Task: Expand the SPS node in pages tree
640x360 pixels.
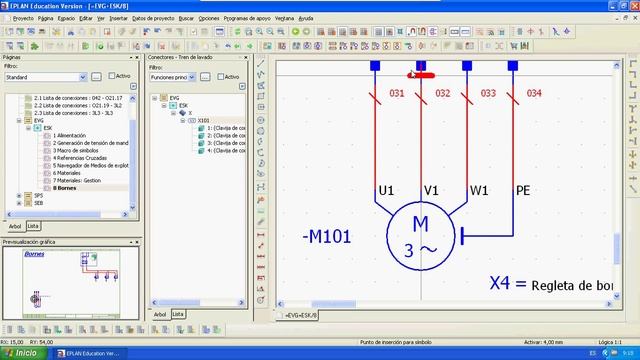Action: click(19, 196)
